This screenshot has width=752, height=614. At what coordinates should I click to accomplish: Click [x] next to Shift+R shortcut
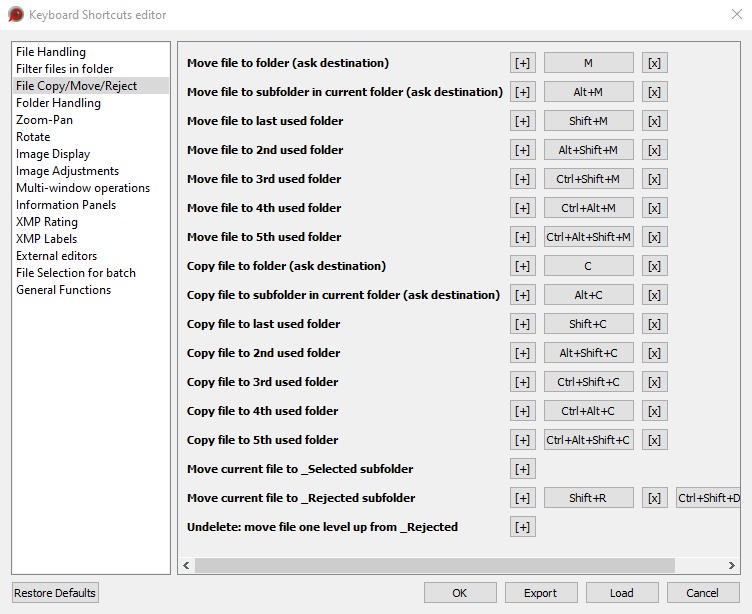coord(654,498)
